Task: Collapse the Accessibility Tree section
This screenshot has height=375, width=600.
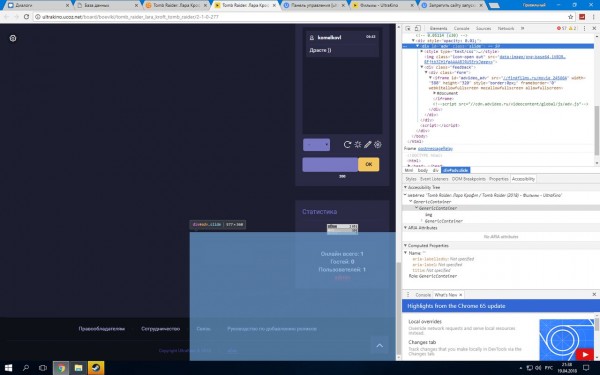Action: (x=405, y=188)
